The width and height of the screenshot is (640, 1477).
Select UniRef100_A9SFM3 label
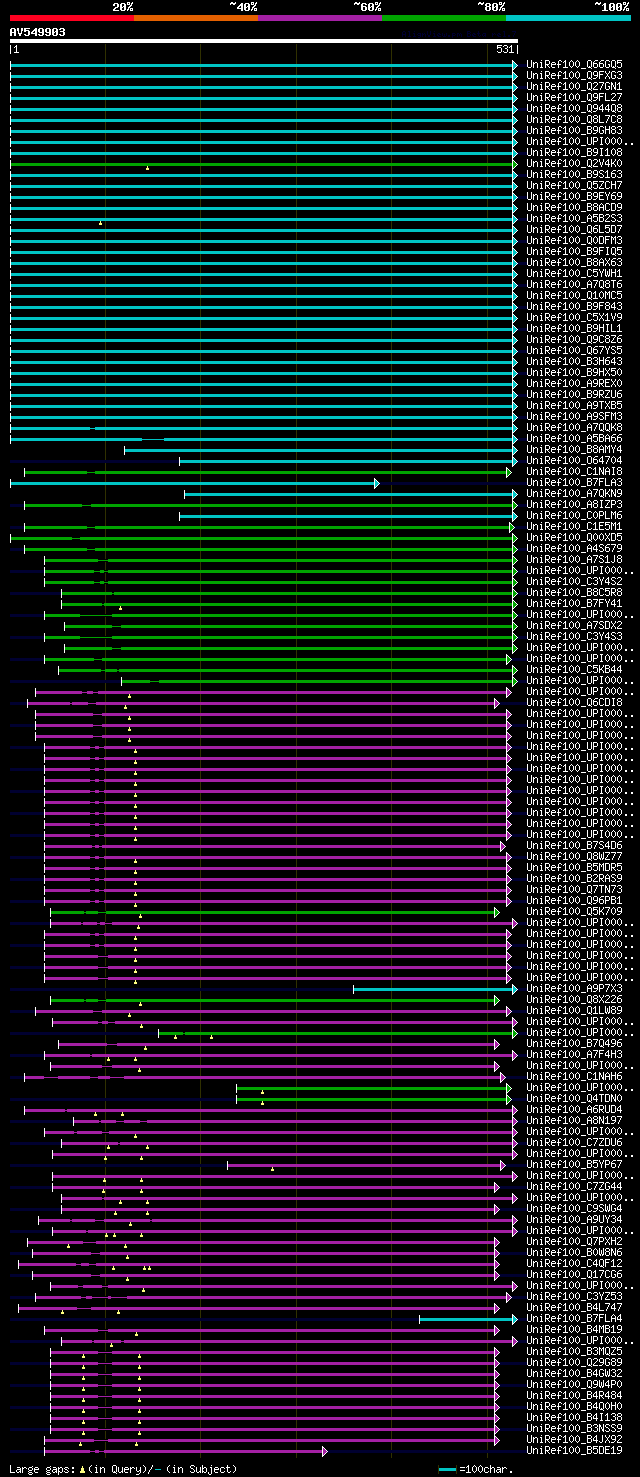coord(574,416)
